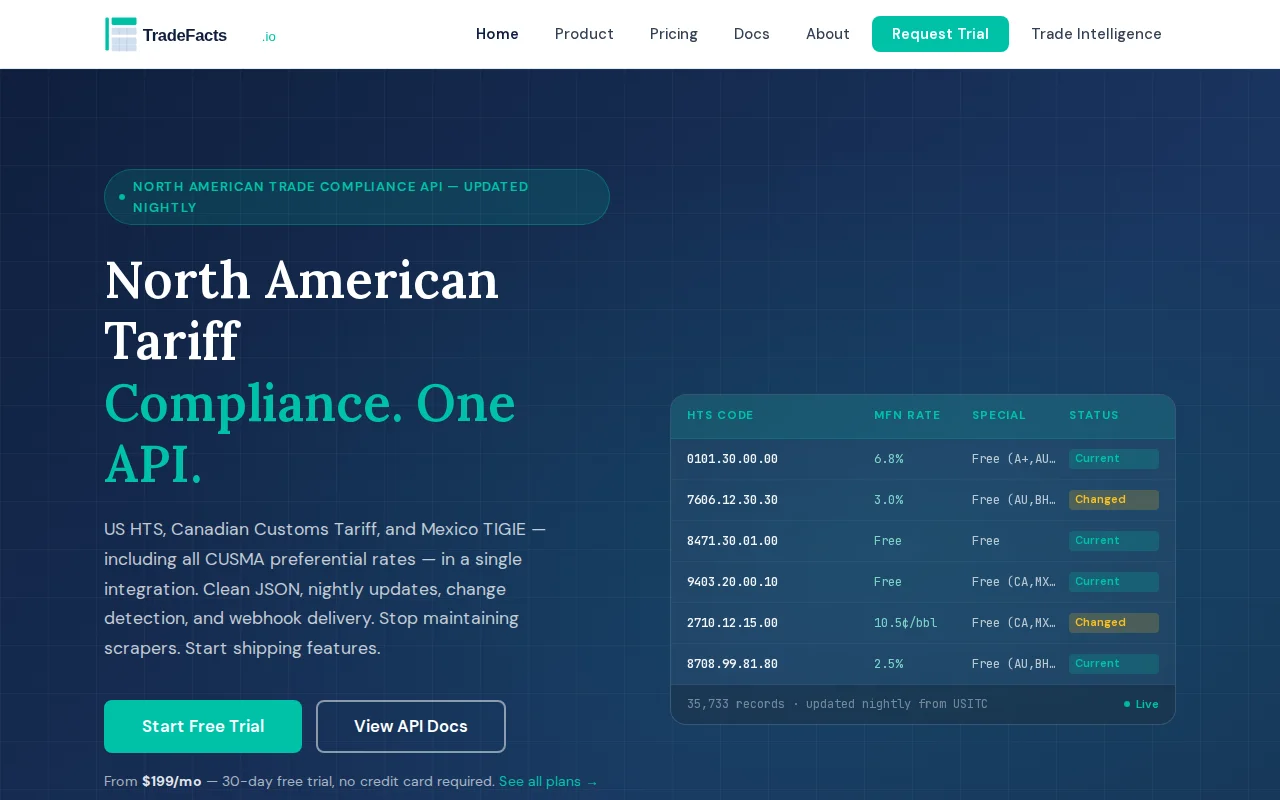The image size is (1280, 800).
Task: Click the 6.8% MFN rate value
Action: point(888,459)
